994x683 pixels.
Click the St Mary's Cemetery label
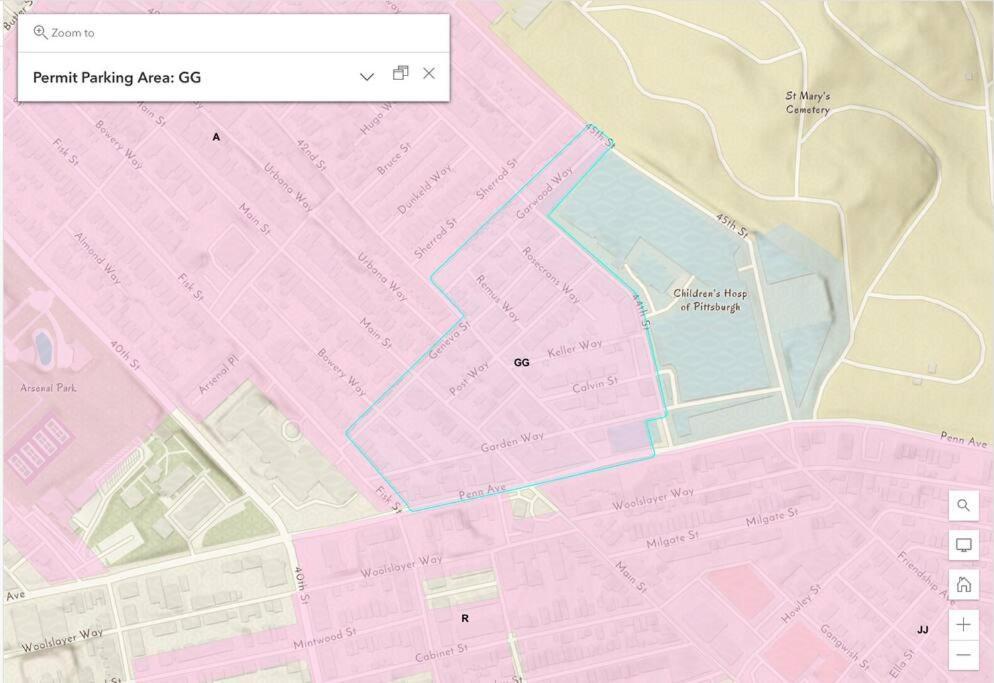pyautogui.click(x=808, y=102)
